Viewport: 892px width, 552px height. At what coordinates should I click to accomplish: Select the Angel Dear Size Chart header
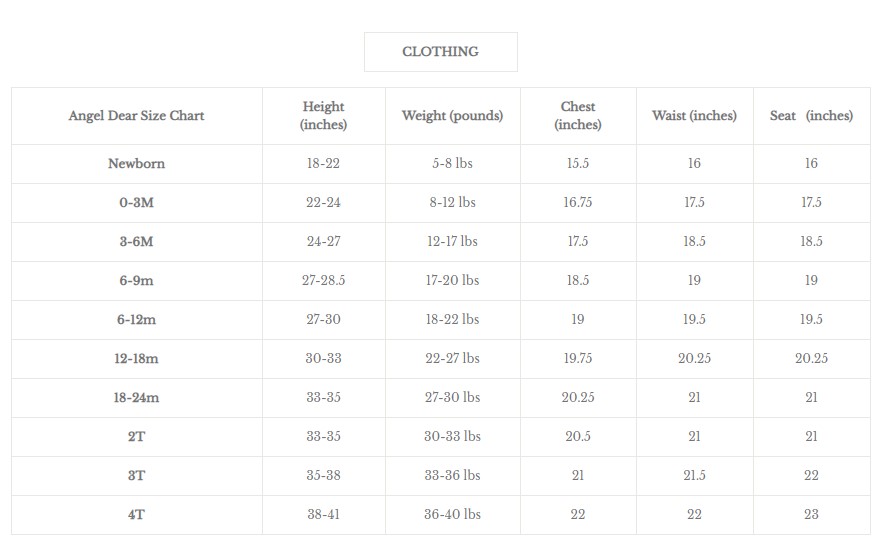point(137,116)
